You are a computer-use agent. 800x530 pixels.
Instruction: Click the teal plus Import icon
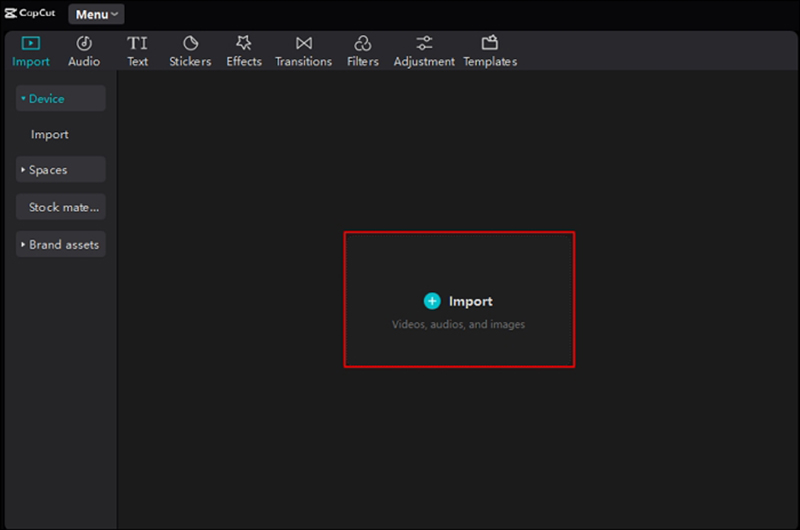[432, 301]
